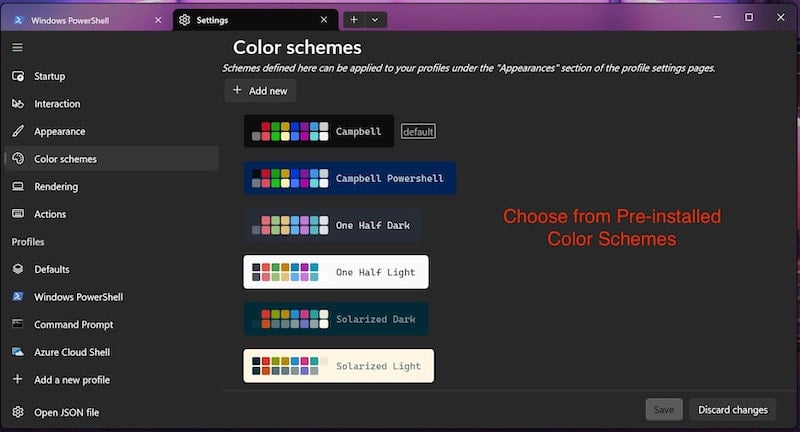
Task: Click the Rendering monitor icon
Action: coord(18,186)
